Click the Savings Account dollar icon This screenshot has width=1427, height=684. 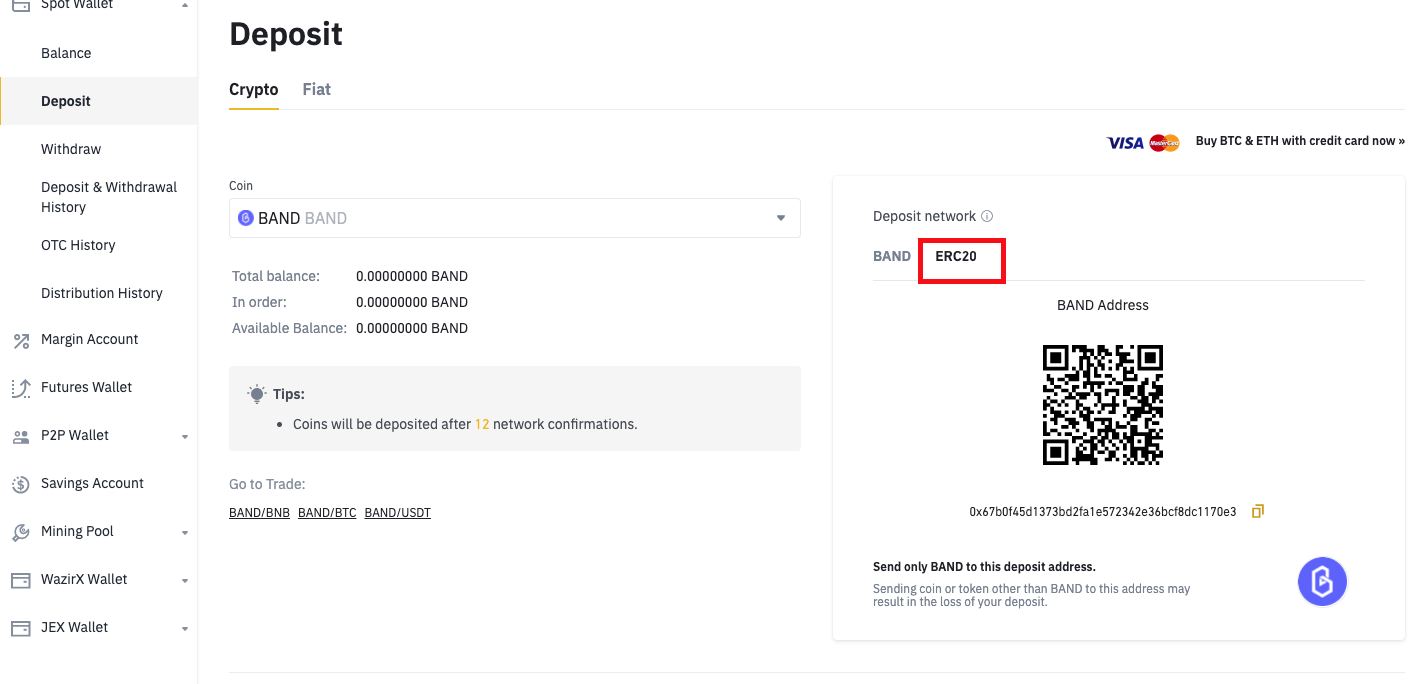coord(20,484)
